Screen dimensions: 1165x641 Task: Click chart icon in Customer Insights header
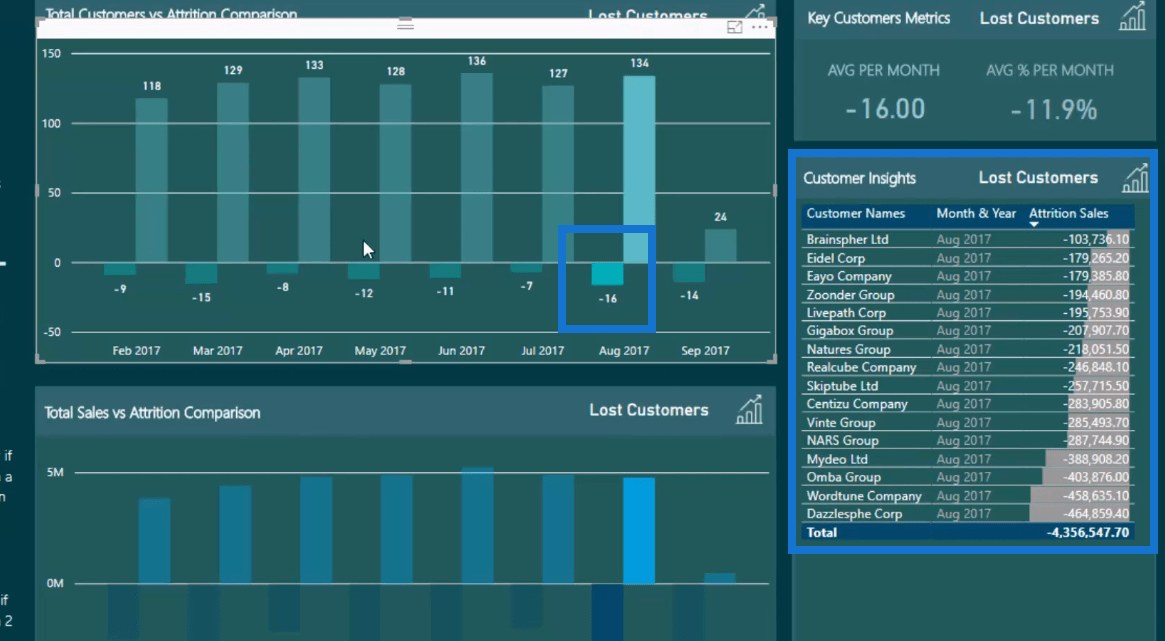1135,178
